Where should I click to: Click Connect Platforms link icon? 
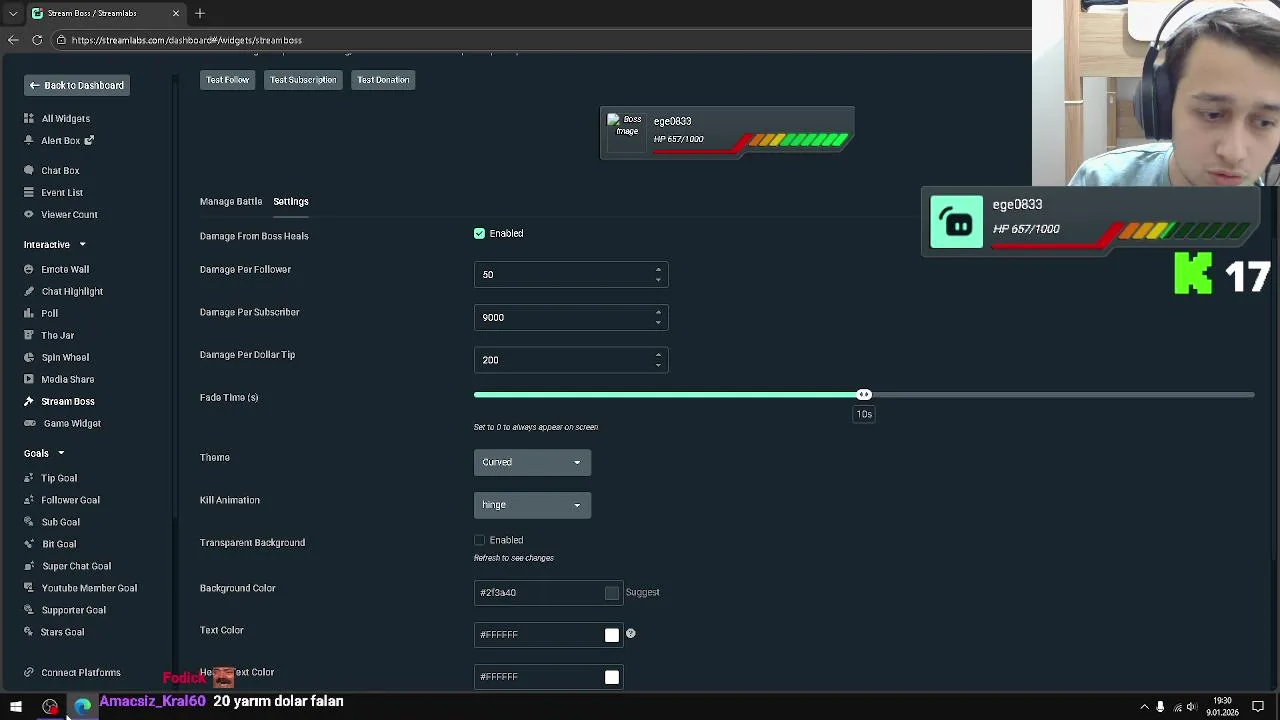click(x=29, y=673)
